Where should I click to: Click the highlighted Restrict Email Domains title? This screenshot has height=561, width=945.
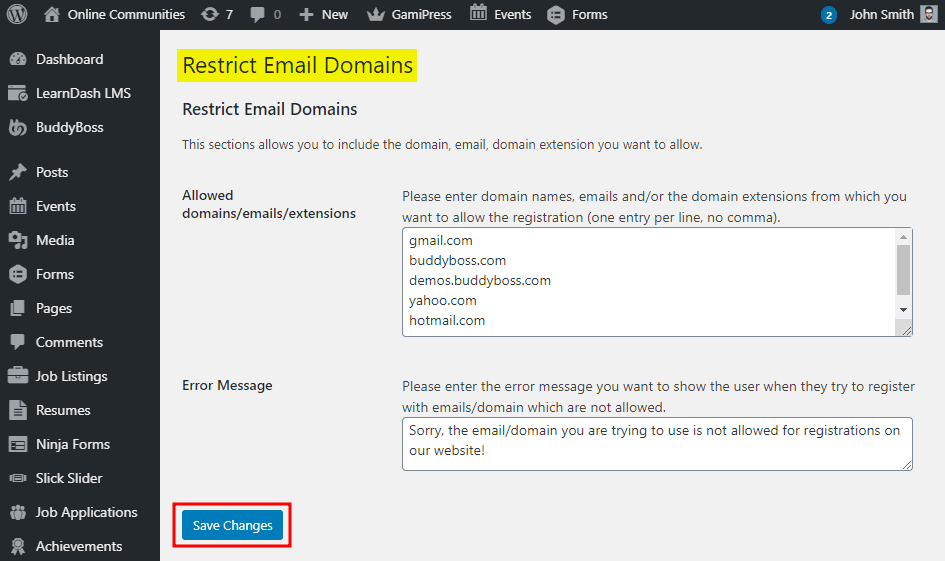297,65
